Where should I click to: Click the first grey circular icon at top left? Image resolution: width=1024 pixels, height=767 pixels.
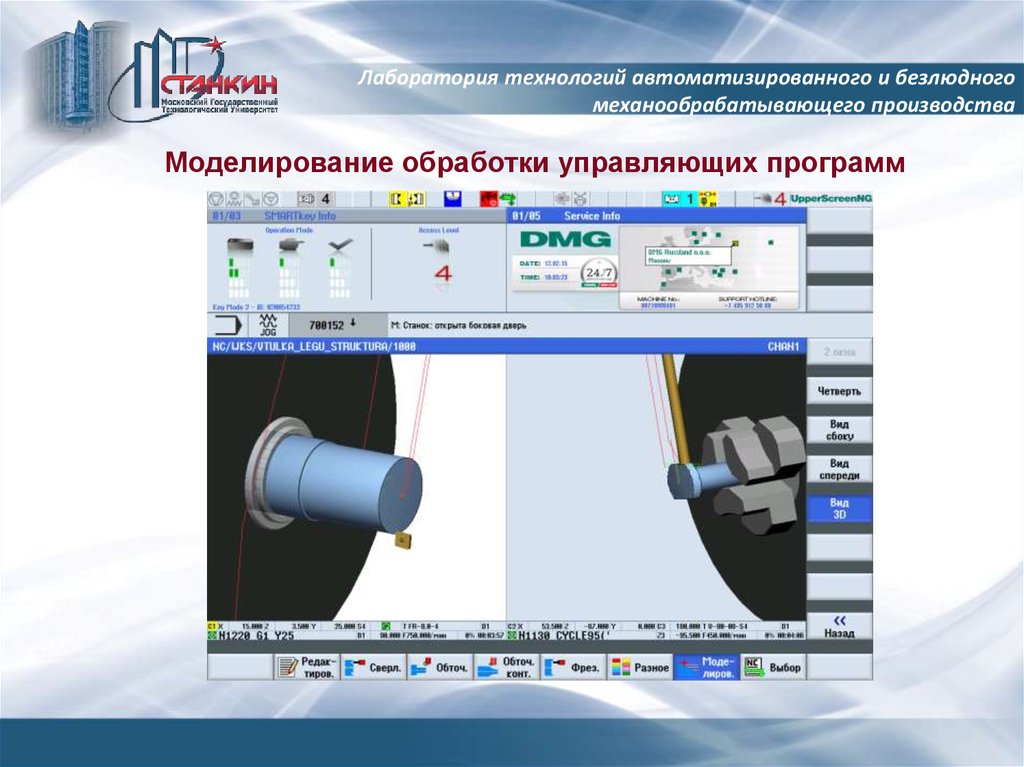point(216,199)
